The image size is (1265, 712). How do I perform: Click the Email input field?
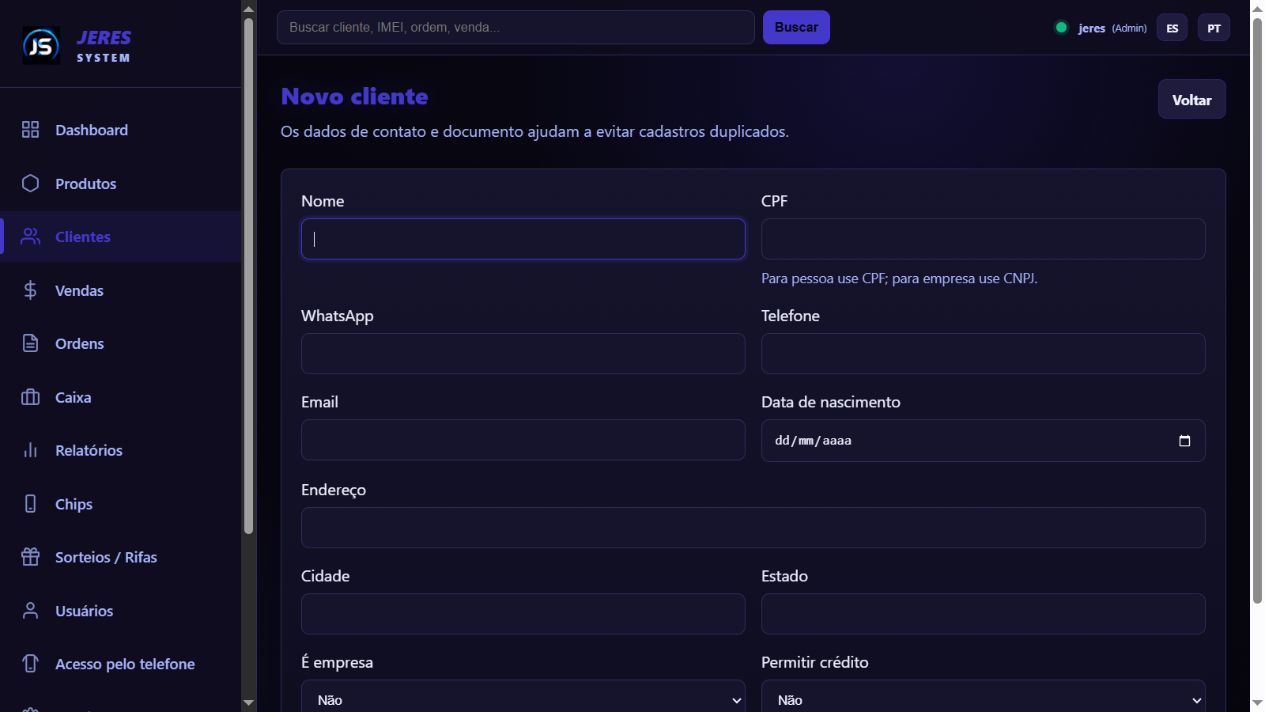[523, 440]
